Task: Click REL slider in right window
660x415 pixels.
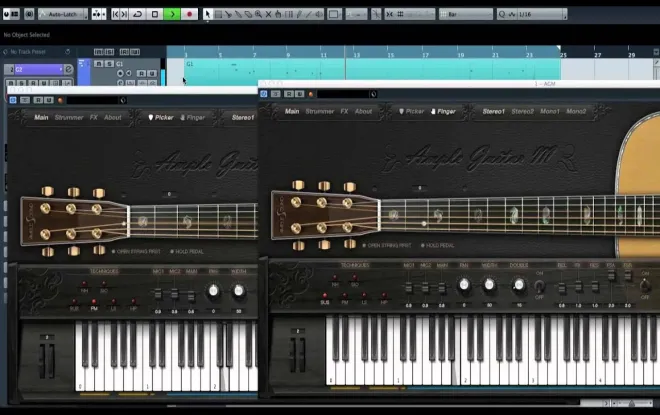Action: pyautogui.click(x=562, y=287)
